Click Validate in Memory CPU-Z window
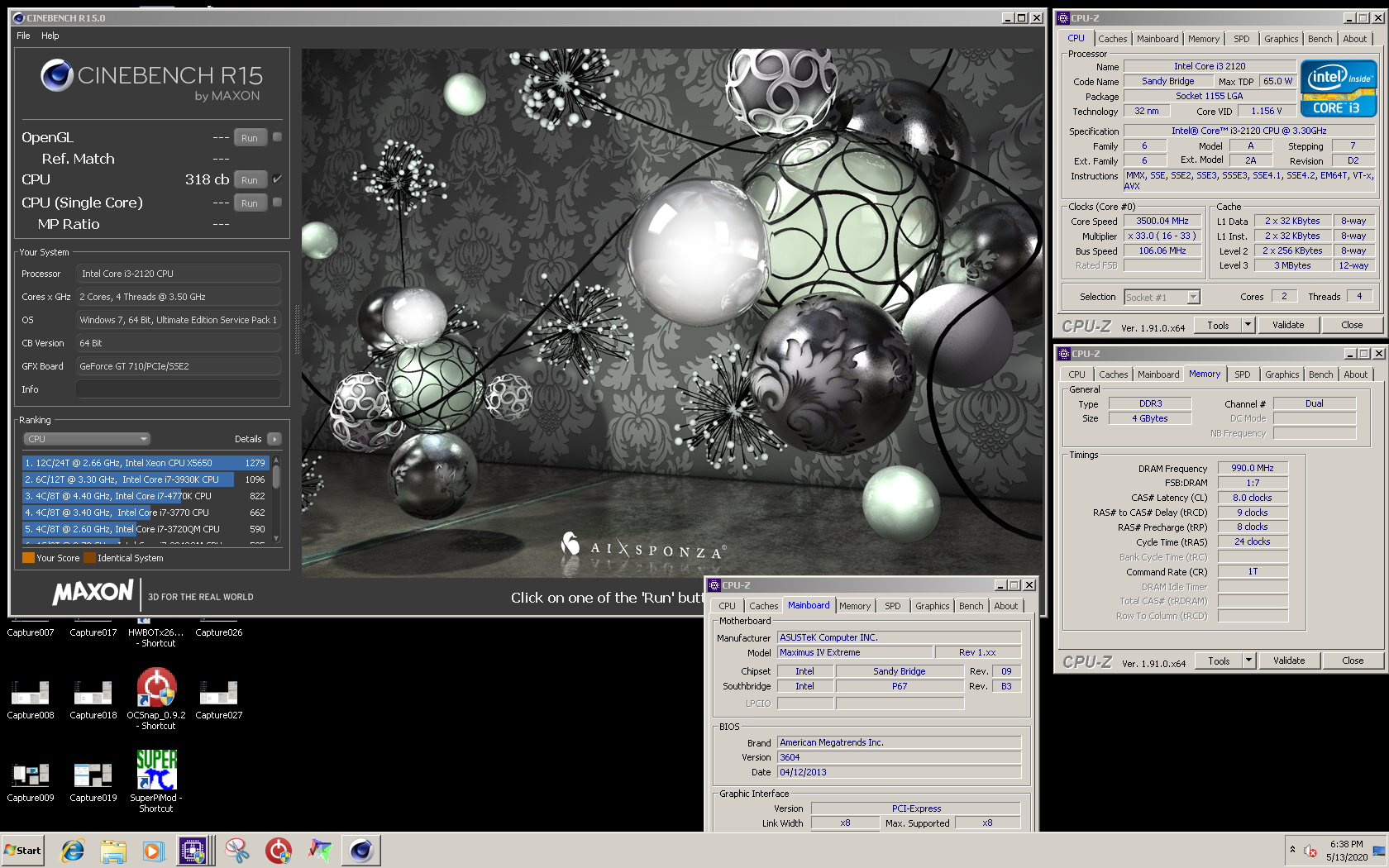Screen dimensions: 1389x868 (1289, 661)
